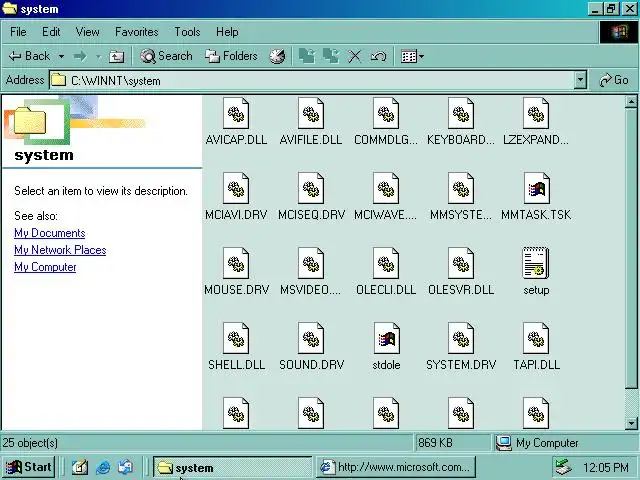Click the 12:05 PM clock
640x480 pixels.
click(606, 468)
